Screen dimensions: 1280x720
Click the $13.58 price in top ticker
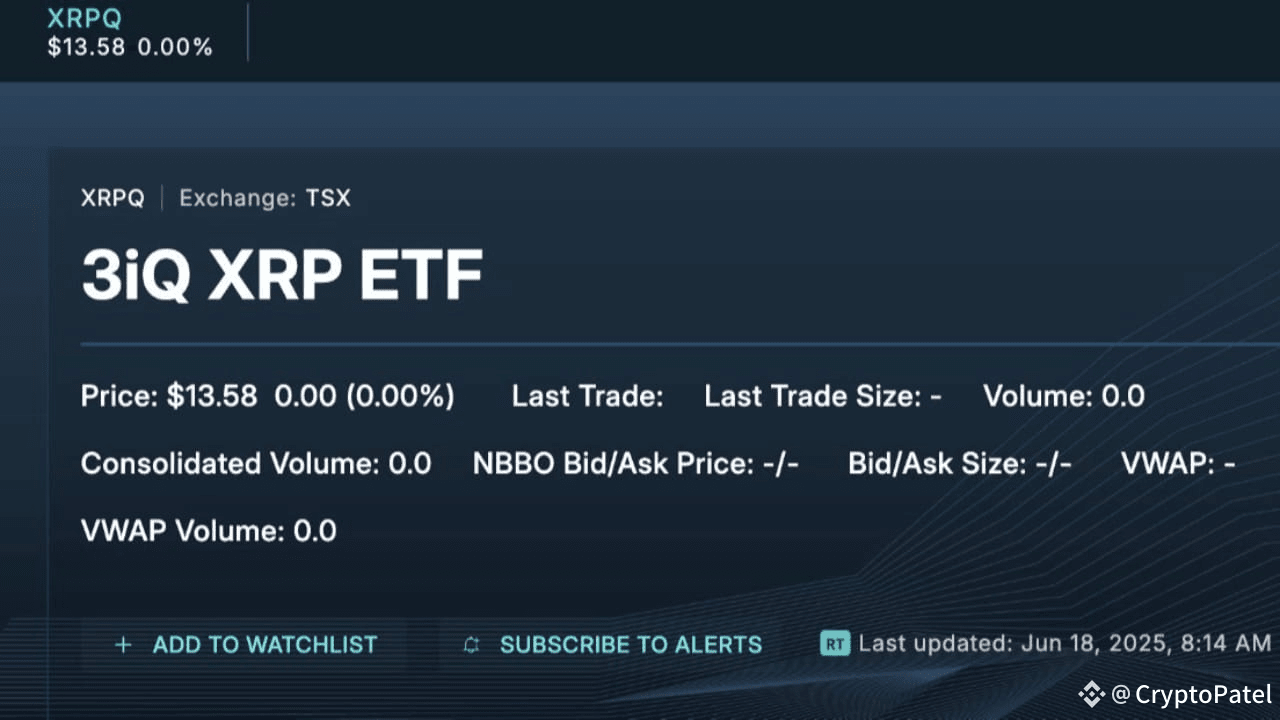tap(86, 47)
